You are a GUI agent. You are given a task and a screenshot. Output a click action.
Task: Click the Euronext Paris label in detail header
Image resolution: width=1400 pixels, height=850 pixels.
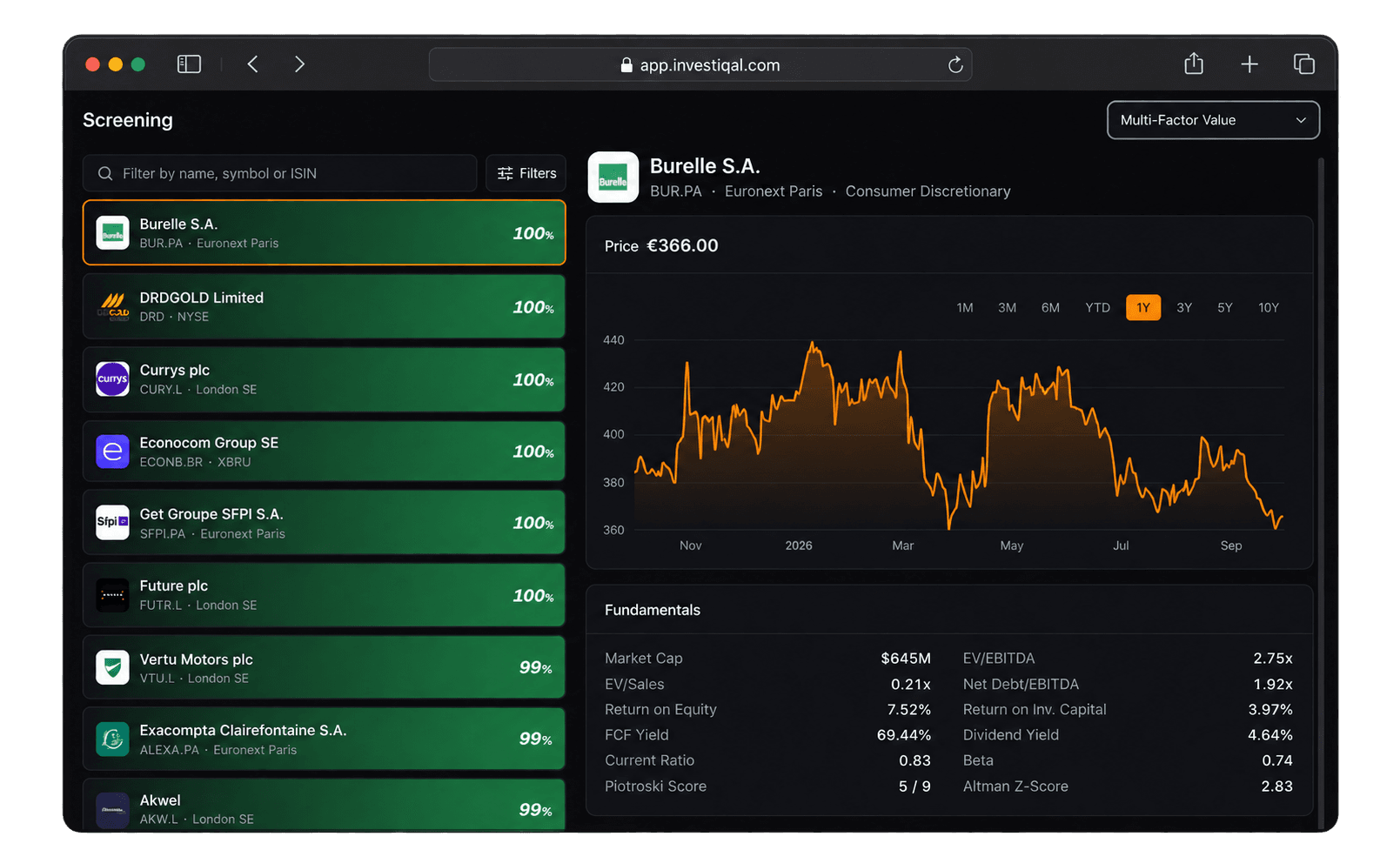click(x=774, y=191)
